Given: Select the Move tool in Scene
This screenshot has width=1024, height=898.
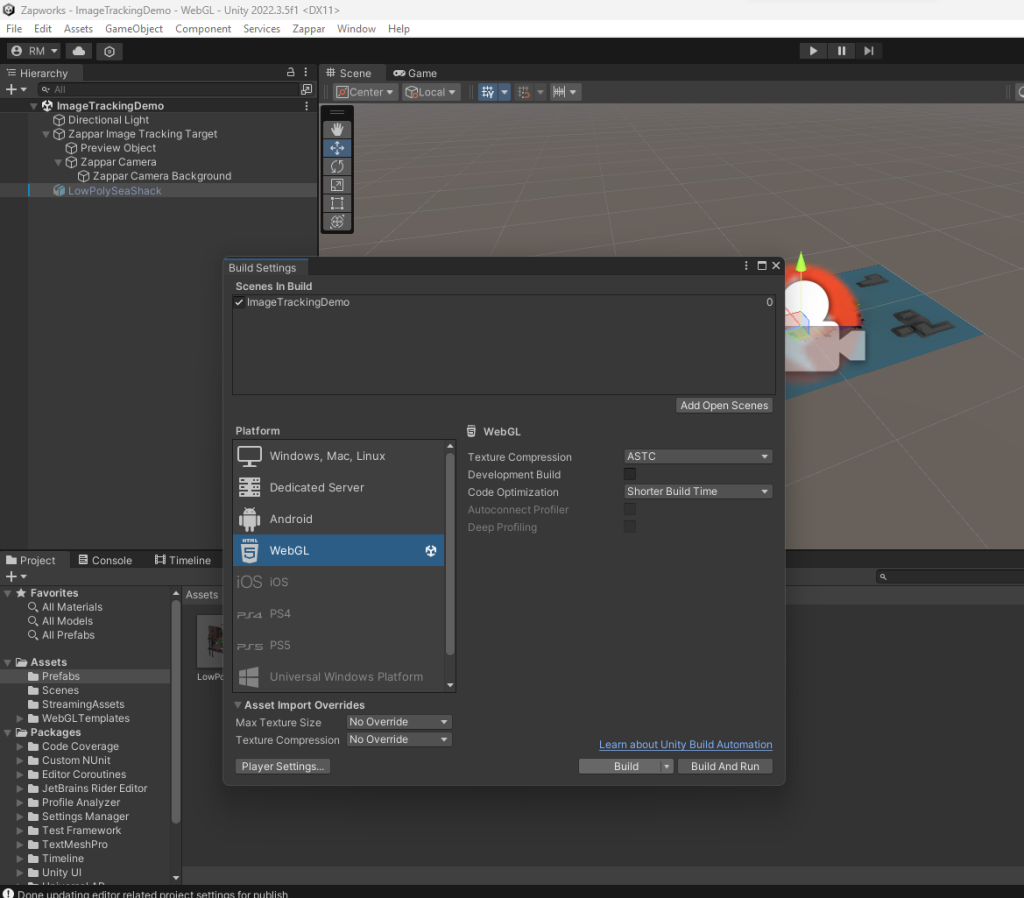Looking at the screenshot, I should pos(337,148).
